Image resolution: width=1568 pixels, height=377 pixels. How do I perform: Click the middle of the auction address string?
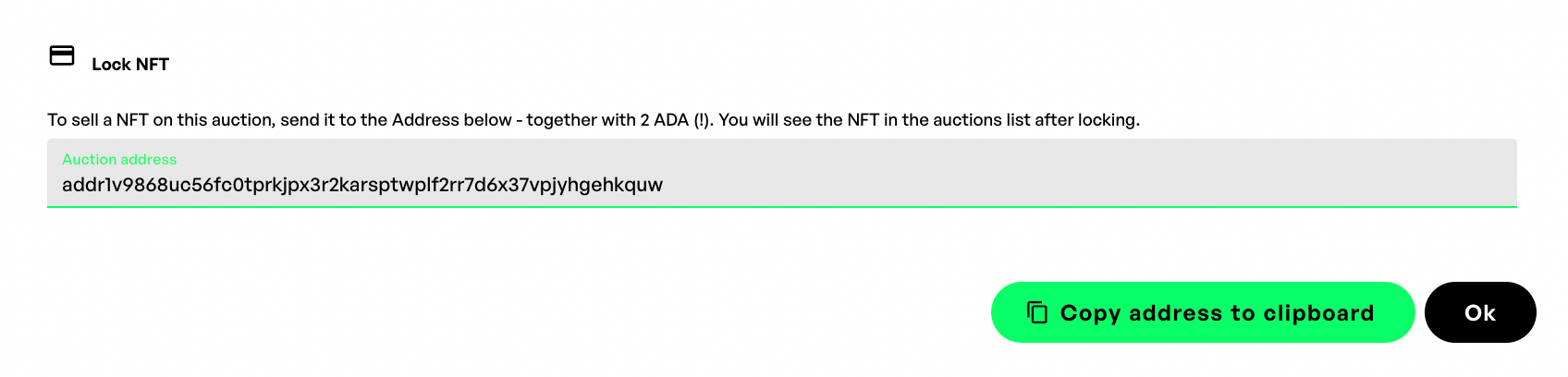tap(362, 185)
